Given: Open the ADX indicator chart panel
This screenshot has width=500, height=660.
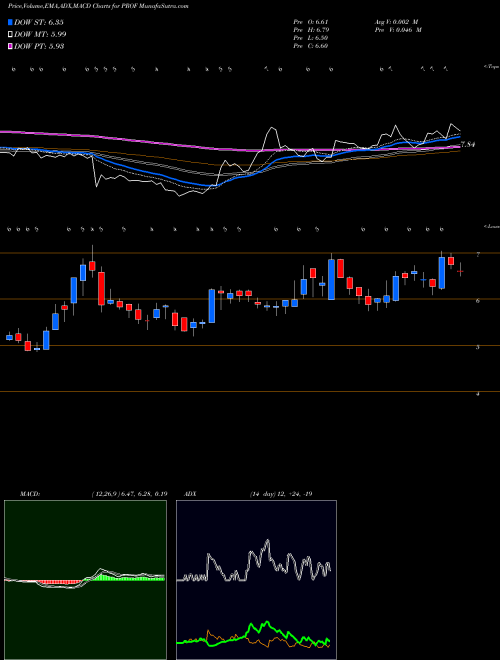Looking at the screenshot, I should click(256, 580).
